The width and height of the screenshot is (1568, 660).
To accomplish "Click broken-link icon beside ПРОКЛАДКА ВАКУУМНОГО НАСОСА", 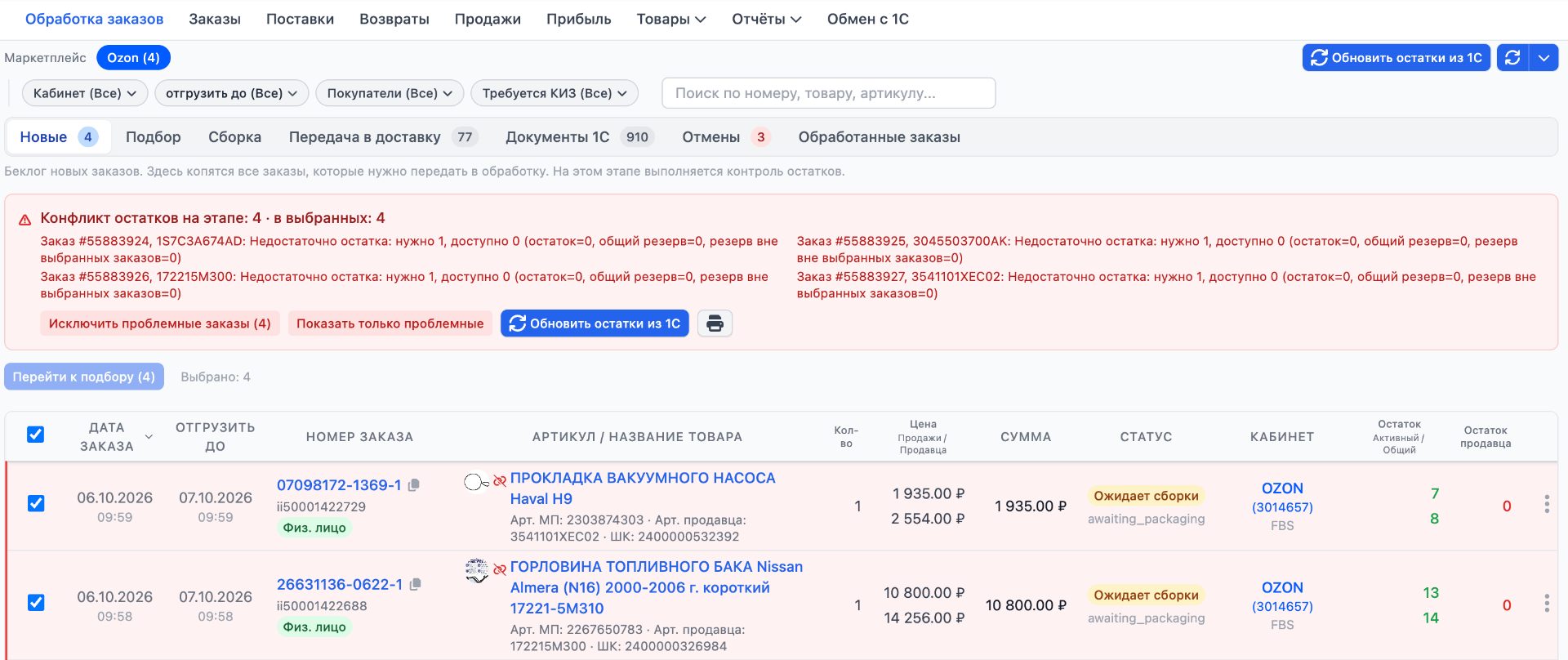I will (x=500, y=480).
